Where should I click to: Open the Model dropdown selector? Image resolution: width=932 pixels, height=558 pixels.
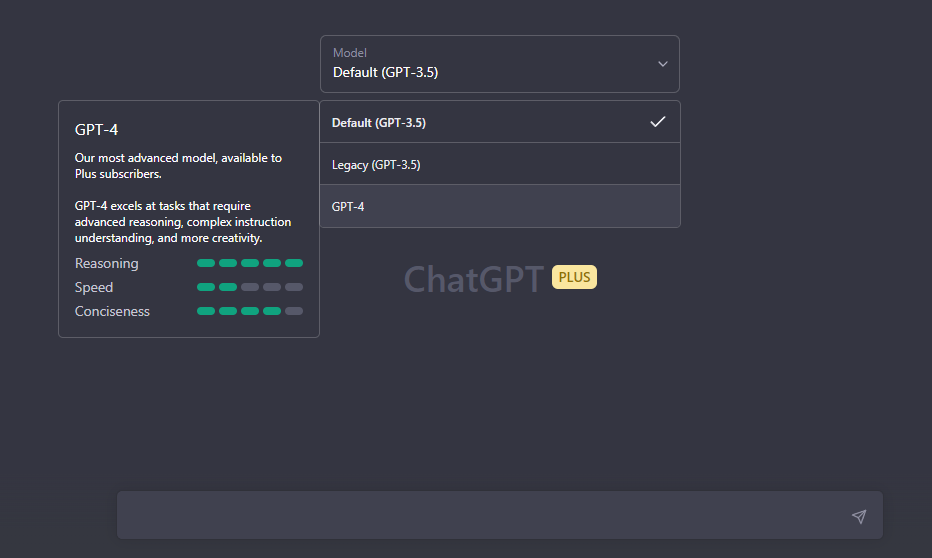499,64
